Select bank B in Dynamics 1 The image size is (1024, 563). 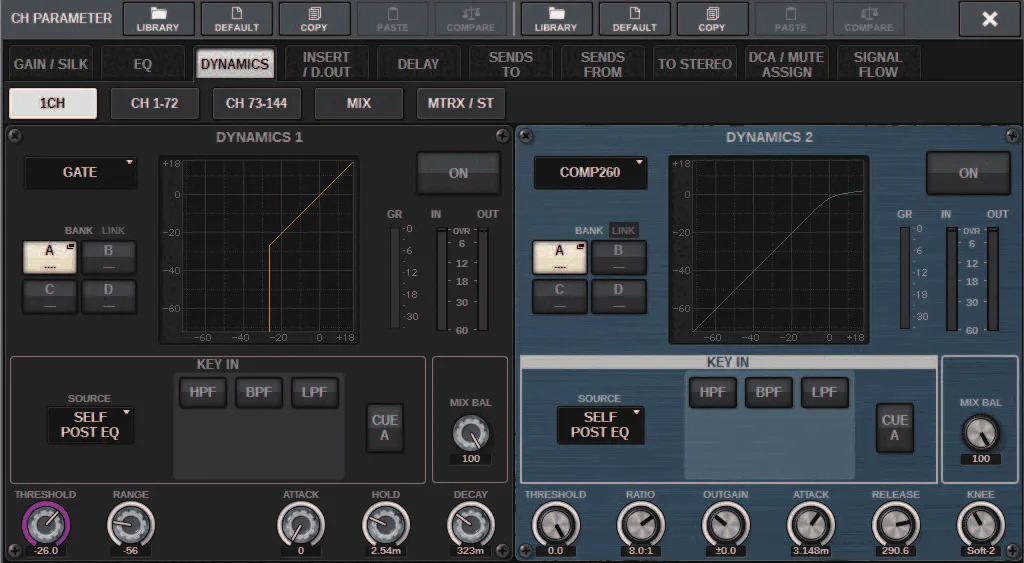tap(108, 257)
